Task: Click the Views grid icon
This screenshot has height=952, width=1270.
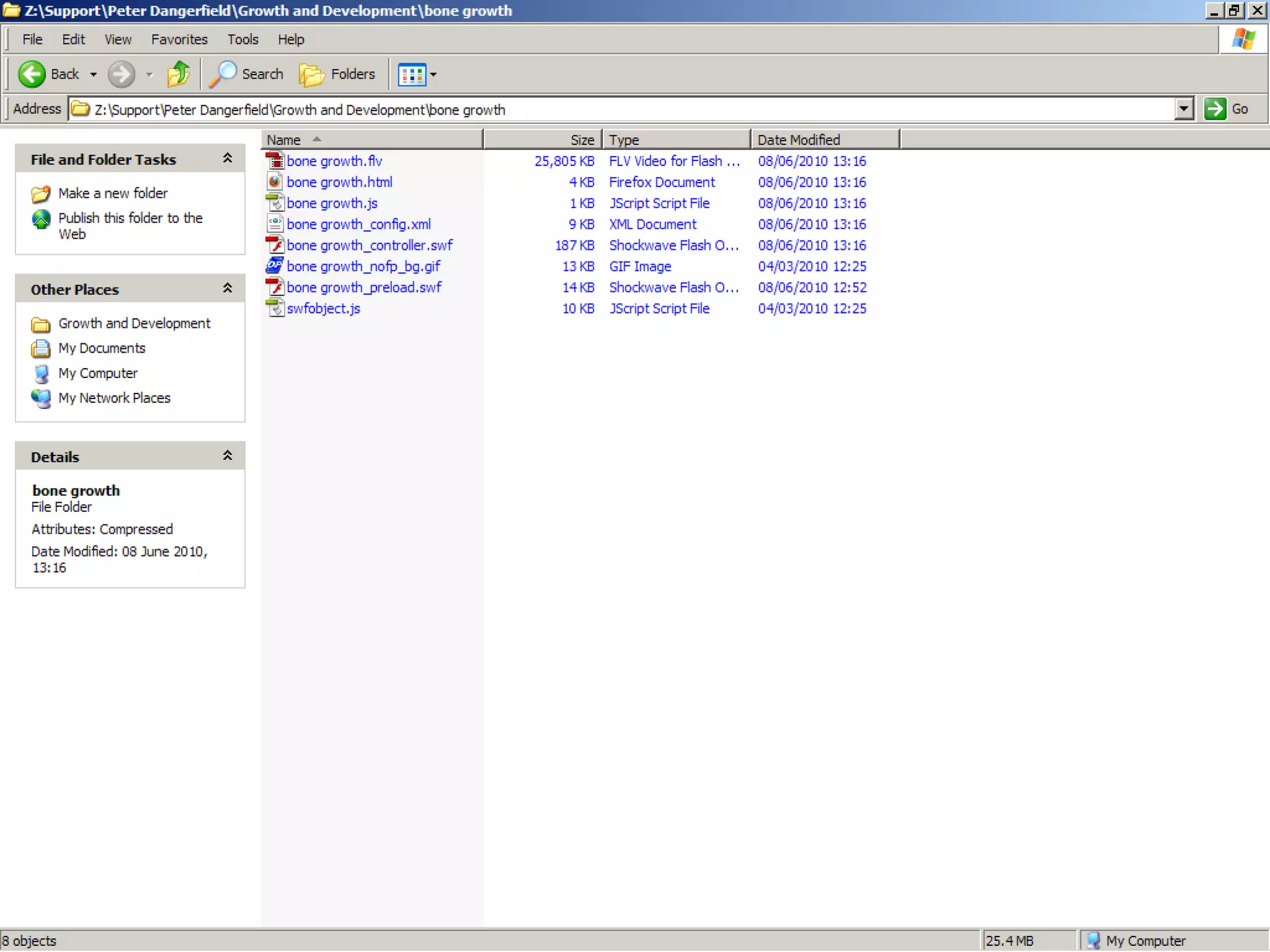Action: tap(411, 75)
